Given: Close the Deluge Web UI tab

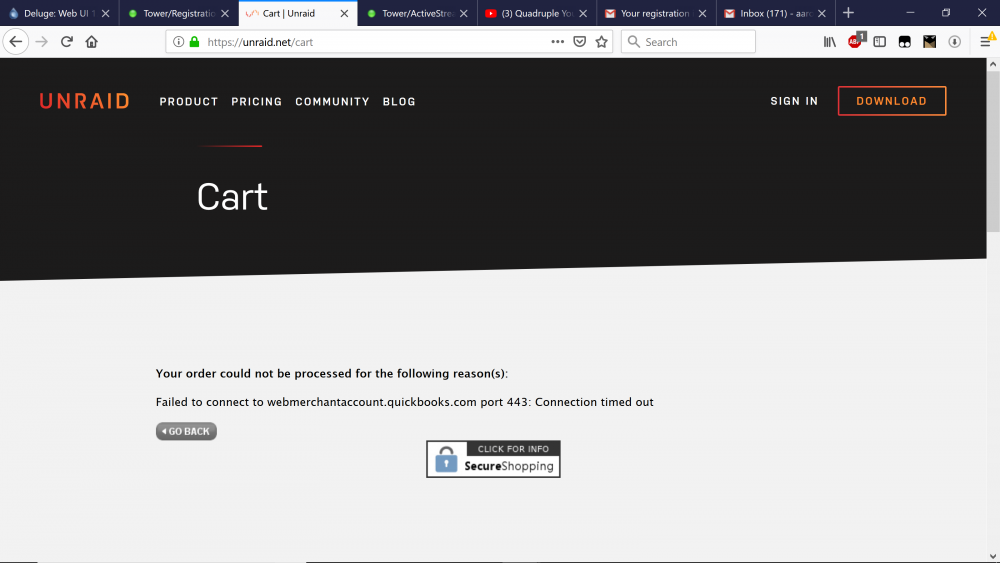Looking at the screenshot, I should point(105,13).
